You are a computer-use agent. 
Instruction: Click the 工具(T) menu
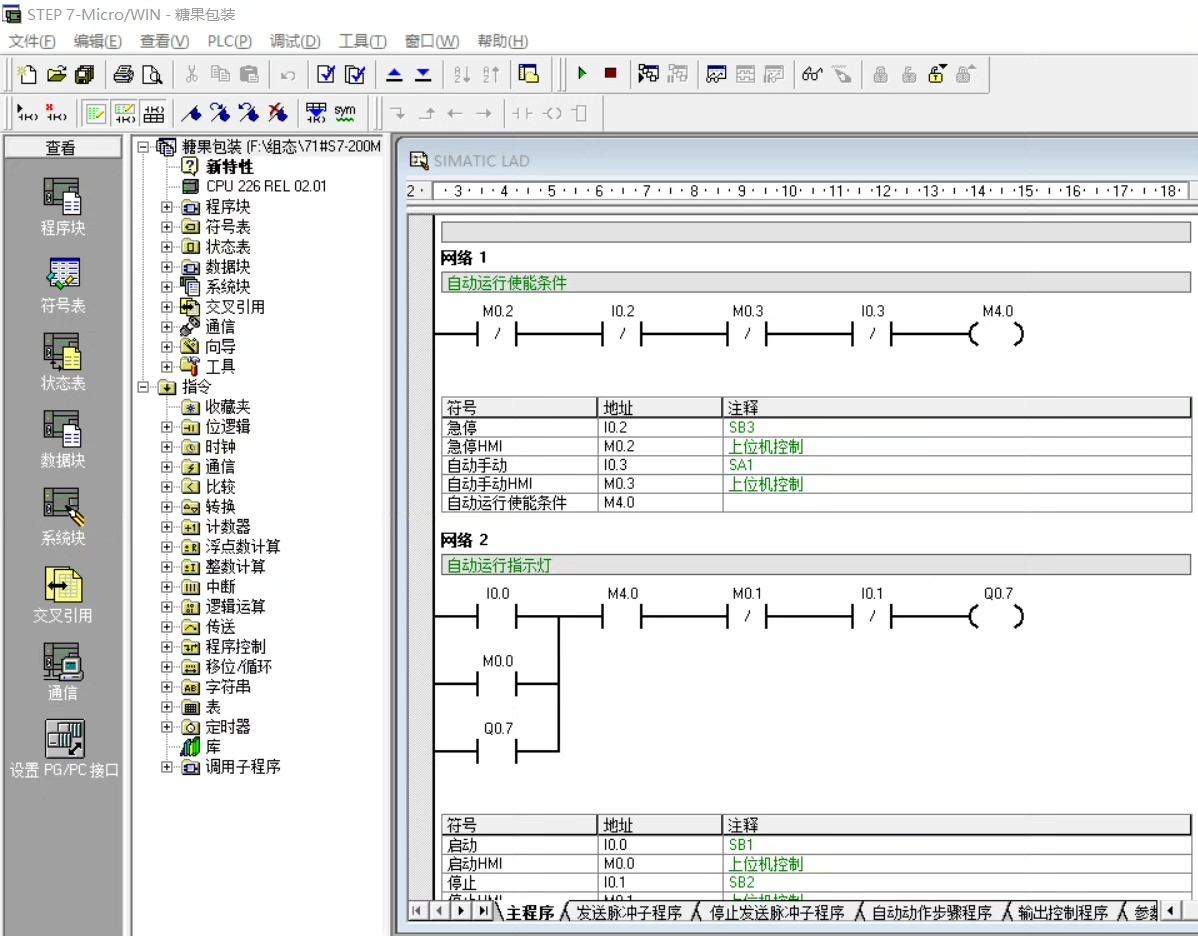click(362, 41)
